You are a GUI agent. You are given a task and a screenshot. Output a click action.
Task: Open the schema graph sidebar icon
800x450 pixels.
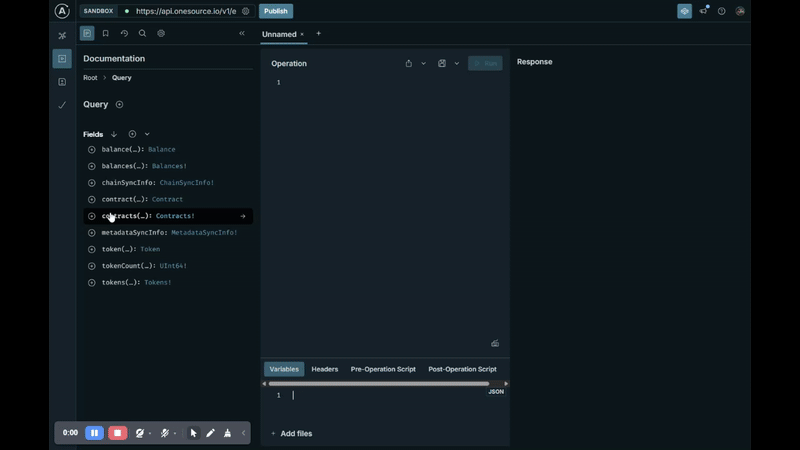point(62,36)
